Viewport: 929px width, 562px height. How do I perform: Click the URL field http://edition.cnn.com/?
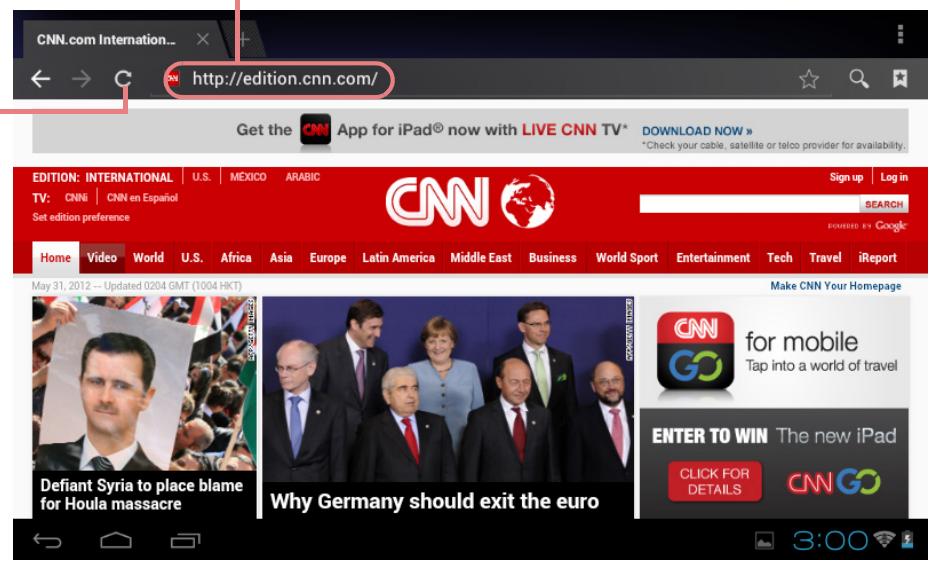(285, 79)
